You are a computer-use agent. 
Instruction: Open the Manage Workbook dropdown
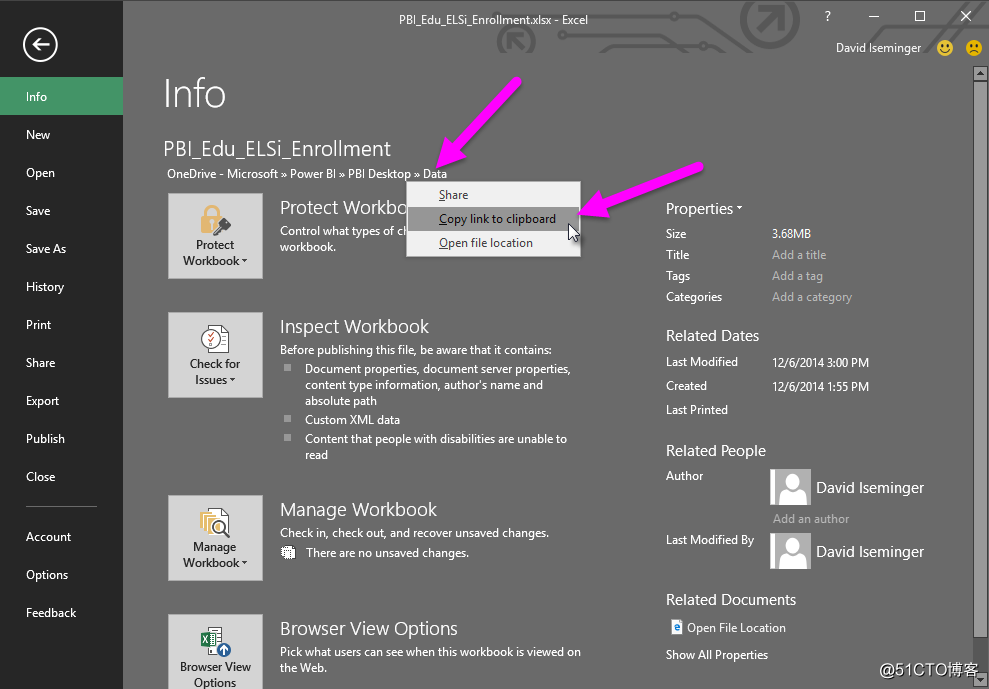tap(215, 538)
